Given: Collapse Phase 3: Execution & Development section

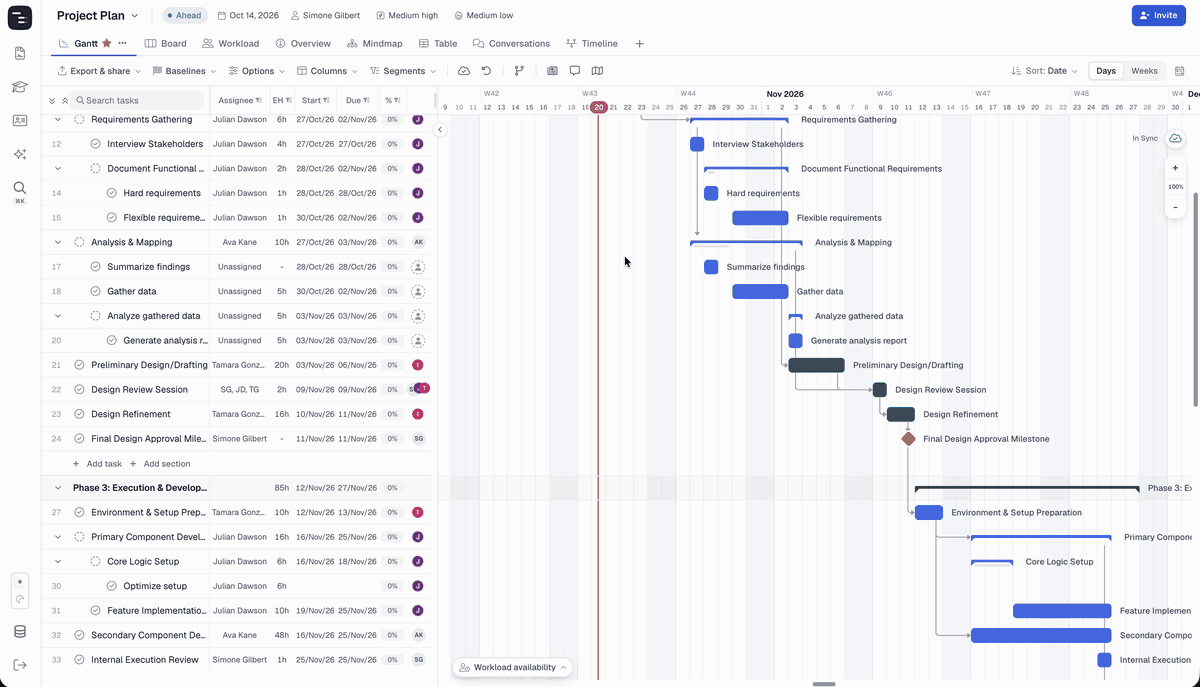Looking at the screenshot, I should click(58, 488).
